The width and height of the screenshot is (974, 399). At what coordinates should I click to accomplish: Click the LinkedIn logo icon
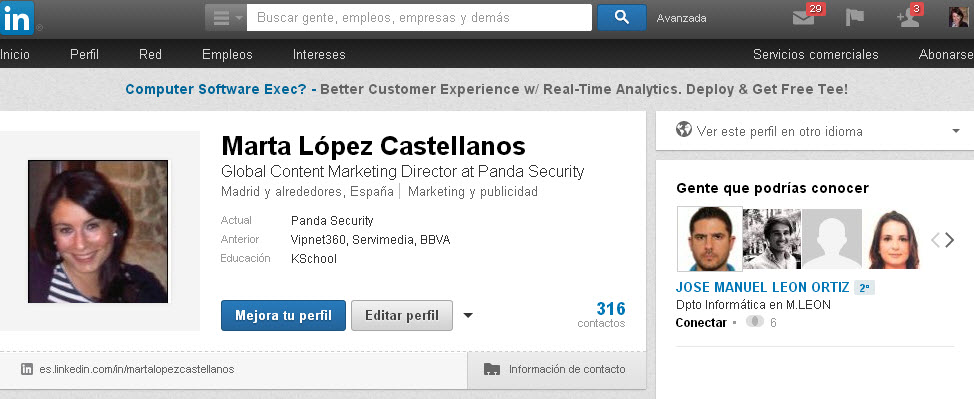(17, 17)
